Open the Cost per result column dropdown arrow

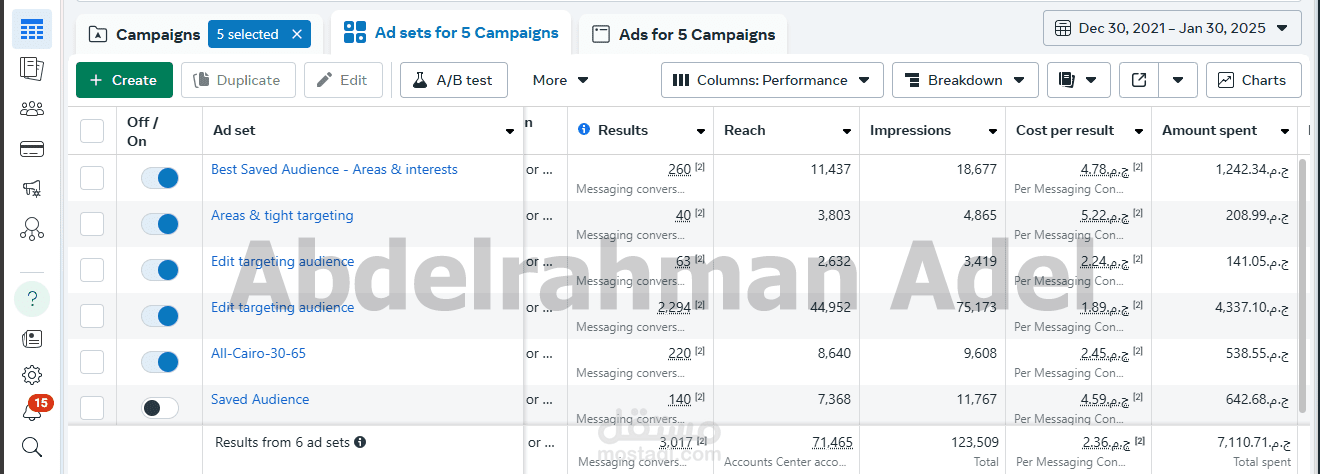(x=1139, y=131)
